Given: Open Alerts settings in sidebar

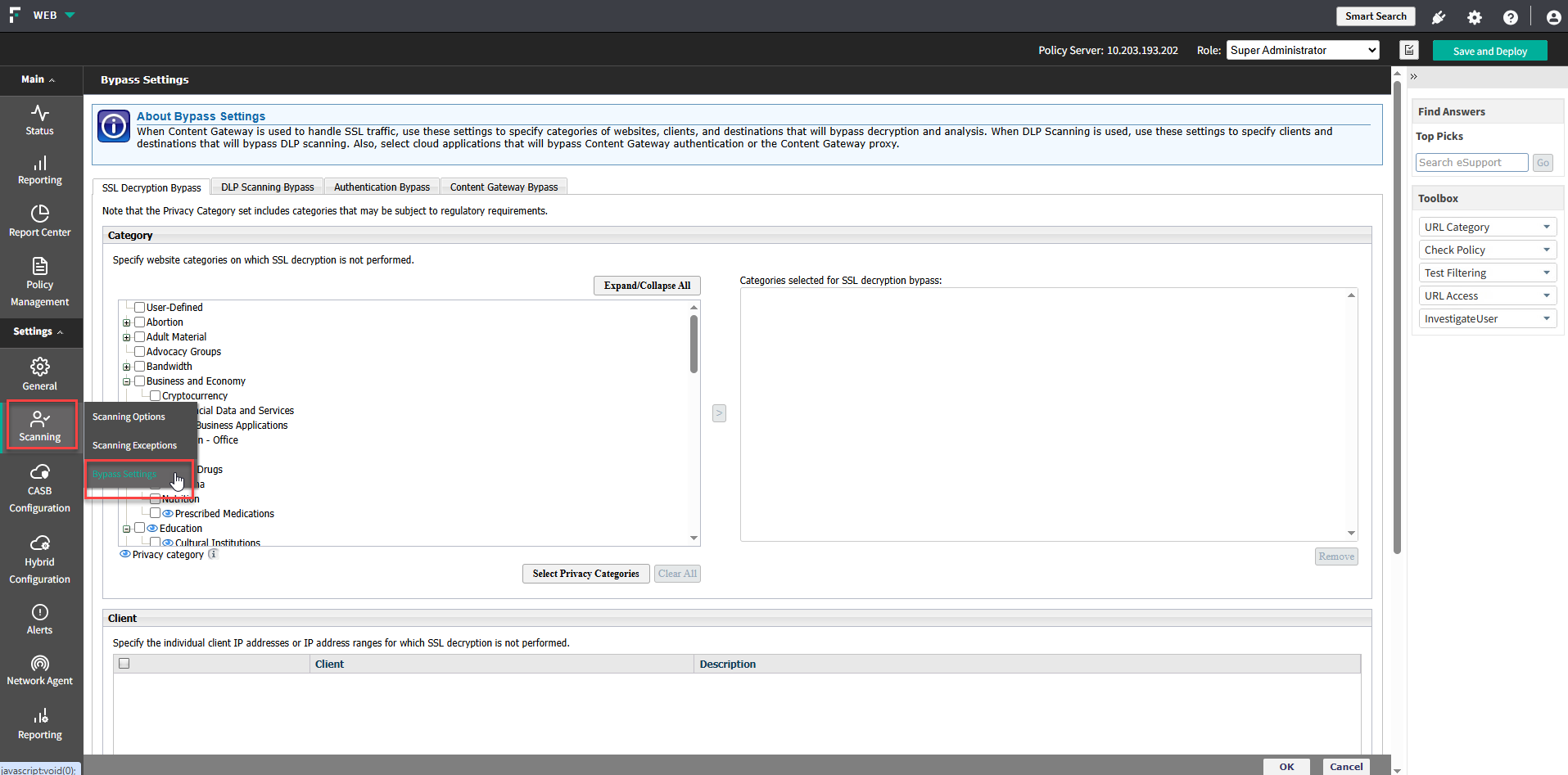Looking at the screenshot, I should click(39, 620).
